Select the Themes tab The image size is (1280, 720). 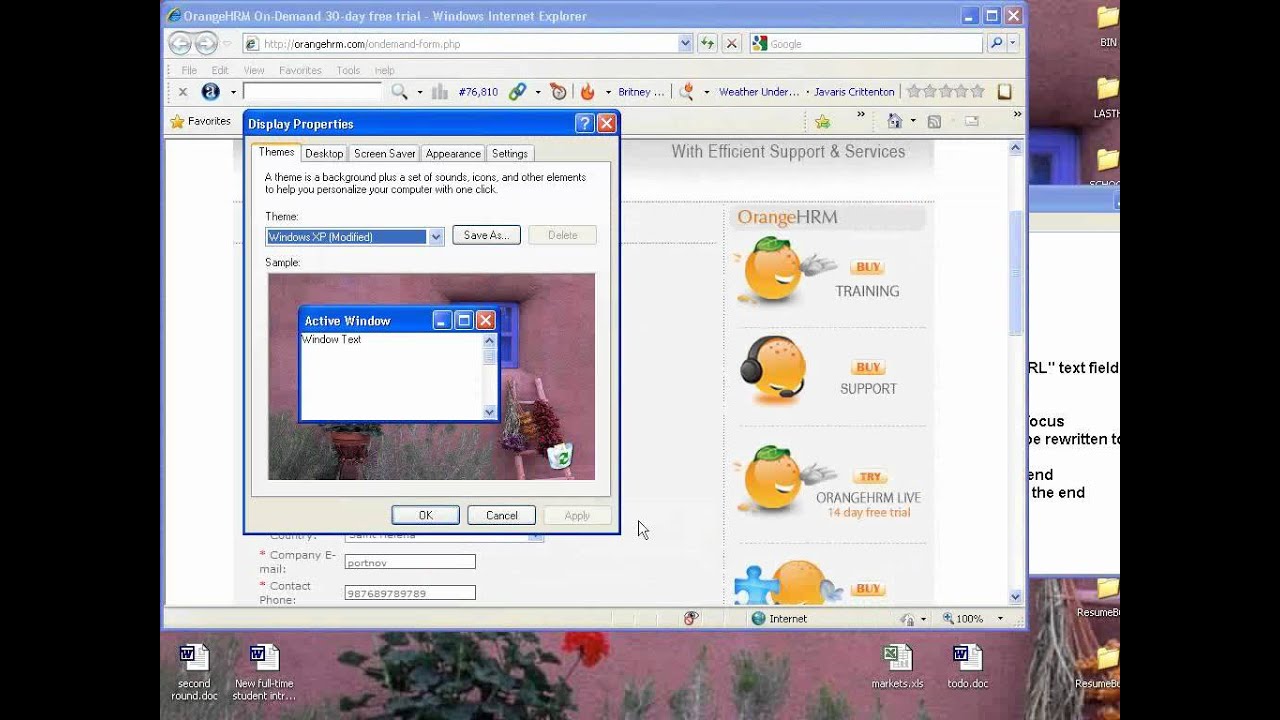click(276, 152)
